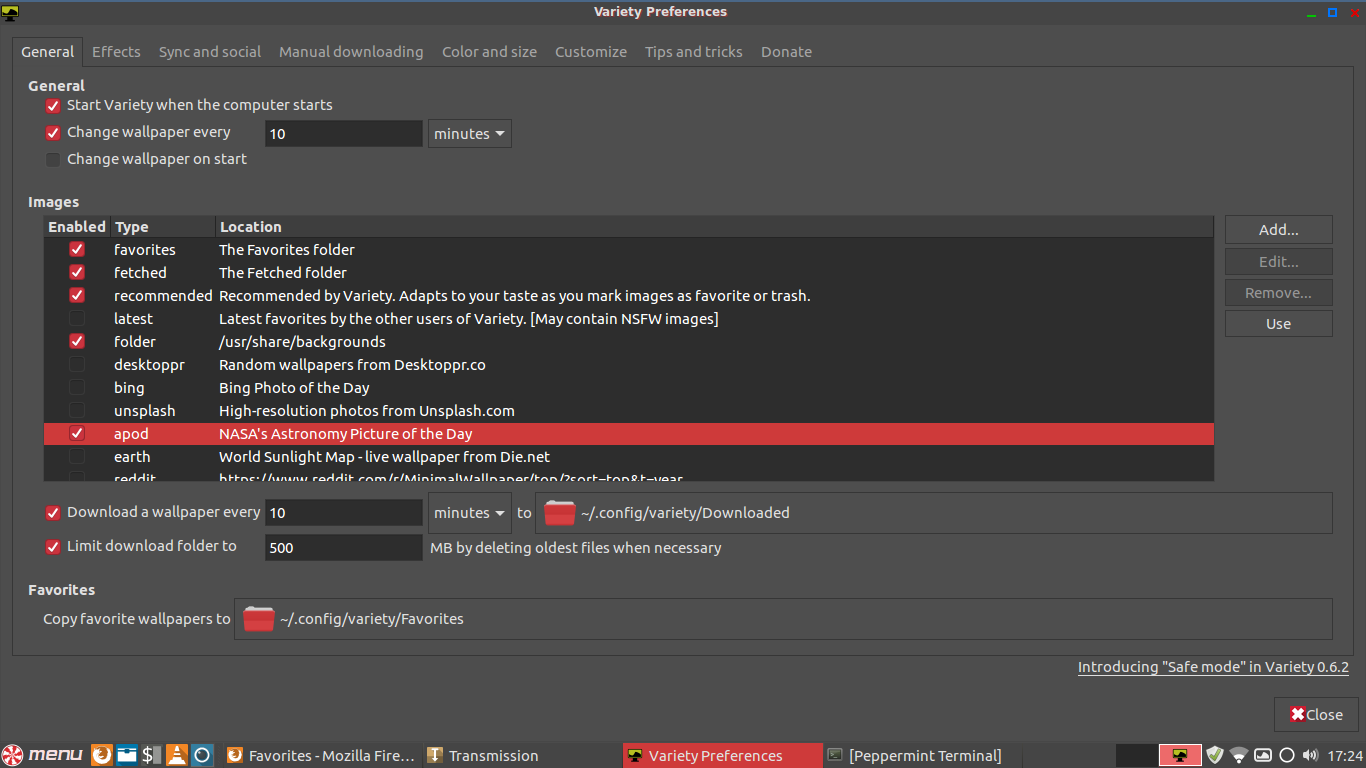
Task: Disable the favorites source checkbox
Action: click(77, 249)
